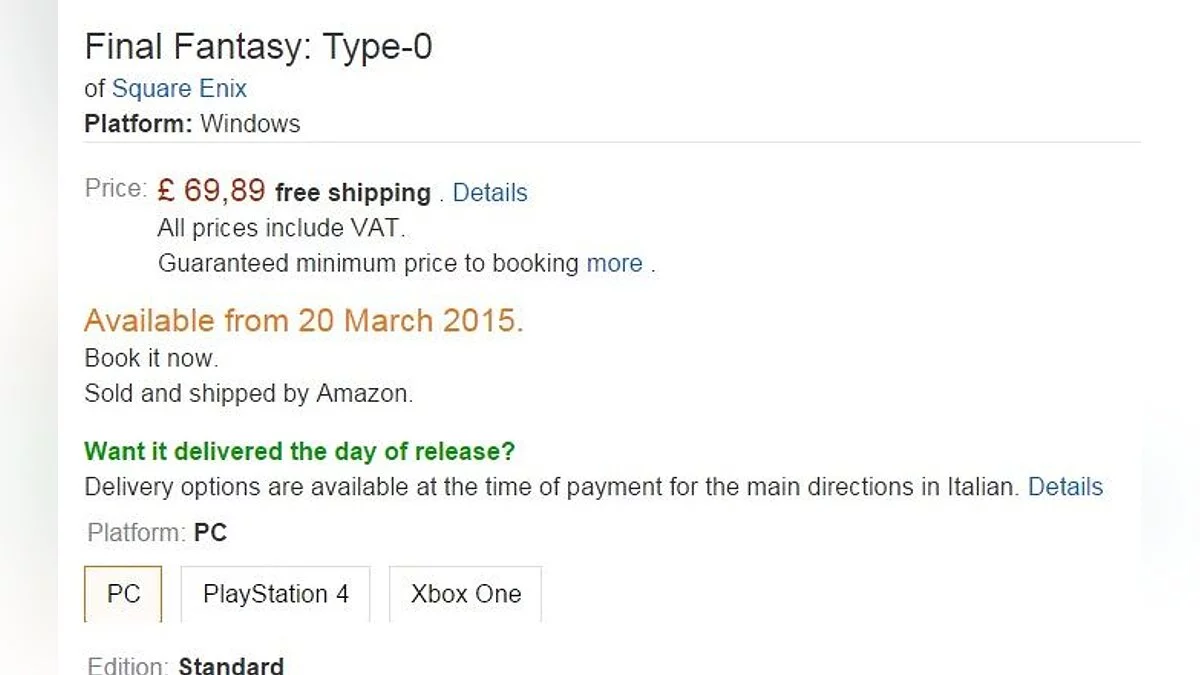Click the 'Platform: Windows' line under publisher
The width and height of the screenshot is (1200, 675).
[x=192, y=124]
